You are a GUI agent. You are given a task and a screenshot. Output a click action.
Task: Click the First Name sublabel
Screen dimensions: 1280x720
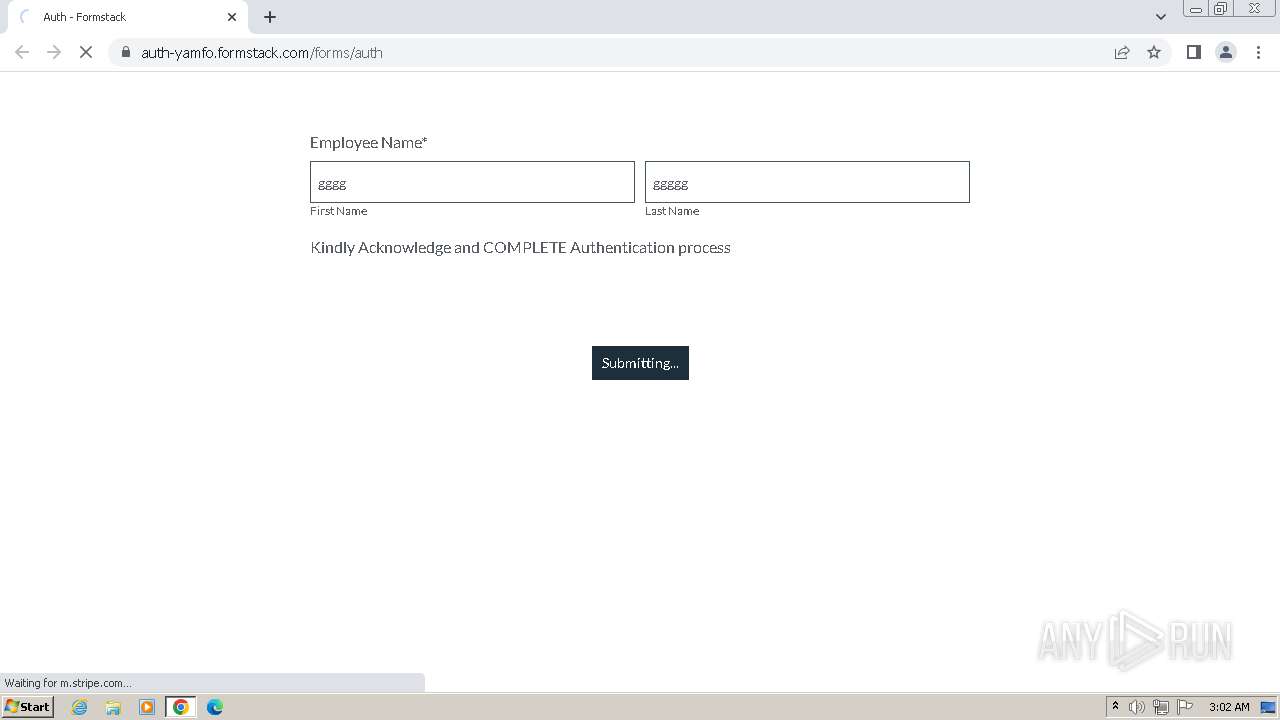click(x=338, y=211)
